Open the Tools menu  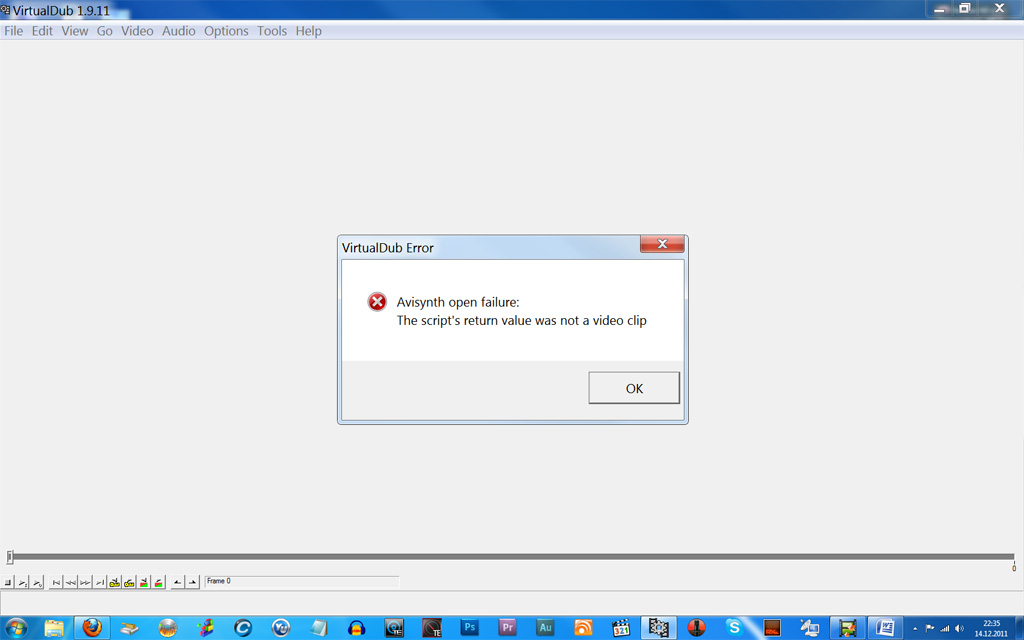[272, 31]
